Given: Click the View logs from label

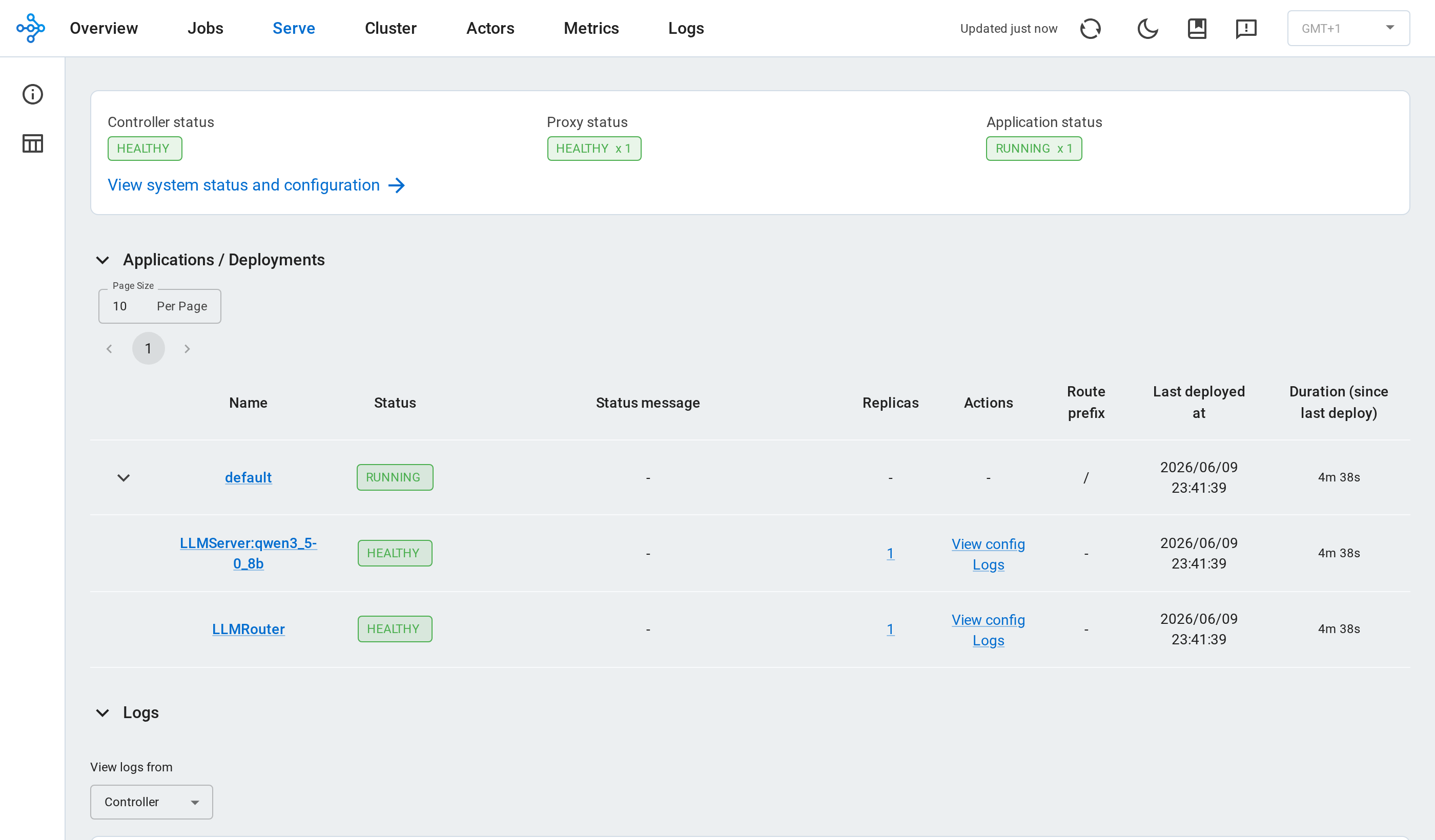Looking at the screenshot, I should tap(131, 767).
